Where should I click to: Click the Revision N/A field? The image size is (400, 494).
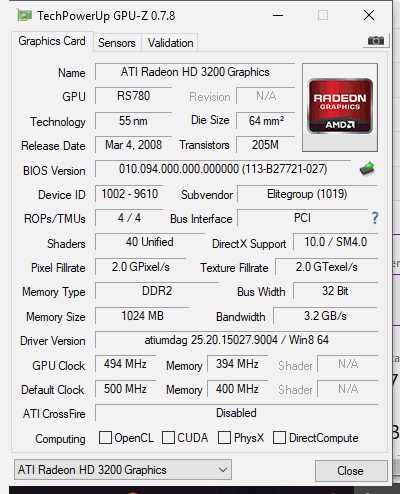point(266,96)
